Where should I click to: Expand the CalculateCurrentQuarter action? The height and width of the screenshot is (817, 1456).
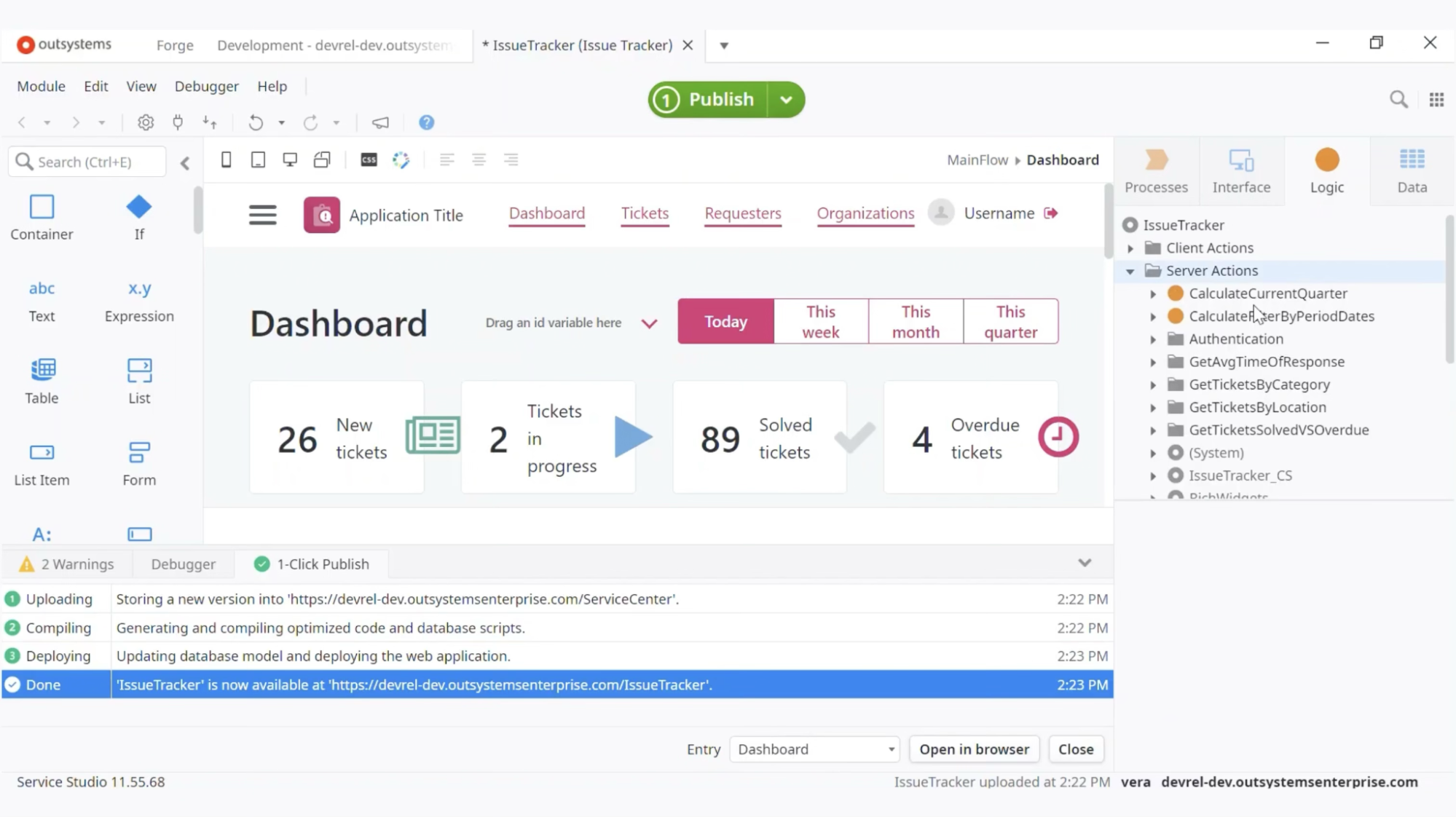[1153, 294]
